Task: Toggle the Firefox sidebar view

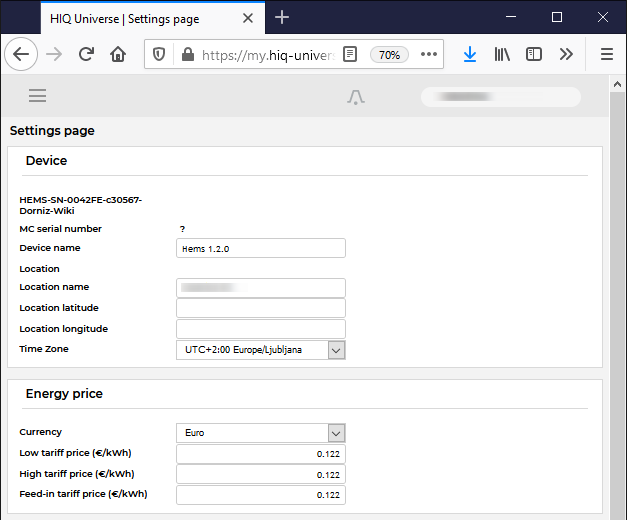Action: click(534, 55)
